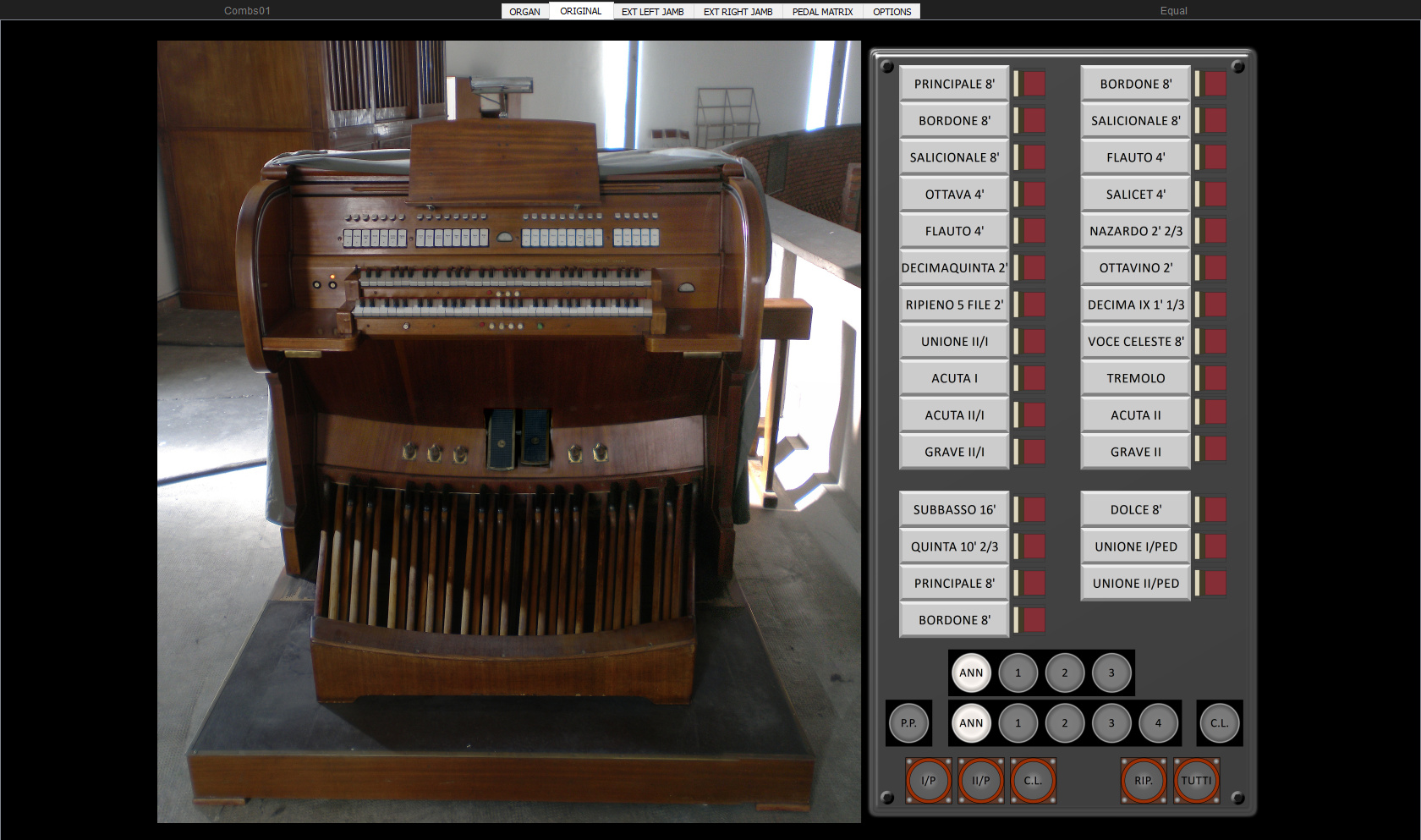Switch to the ORGAN tab
The image size is (1421, 840).
point(524,11)
